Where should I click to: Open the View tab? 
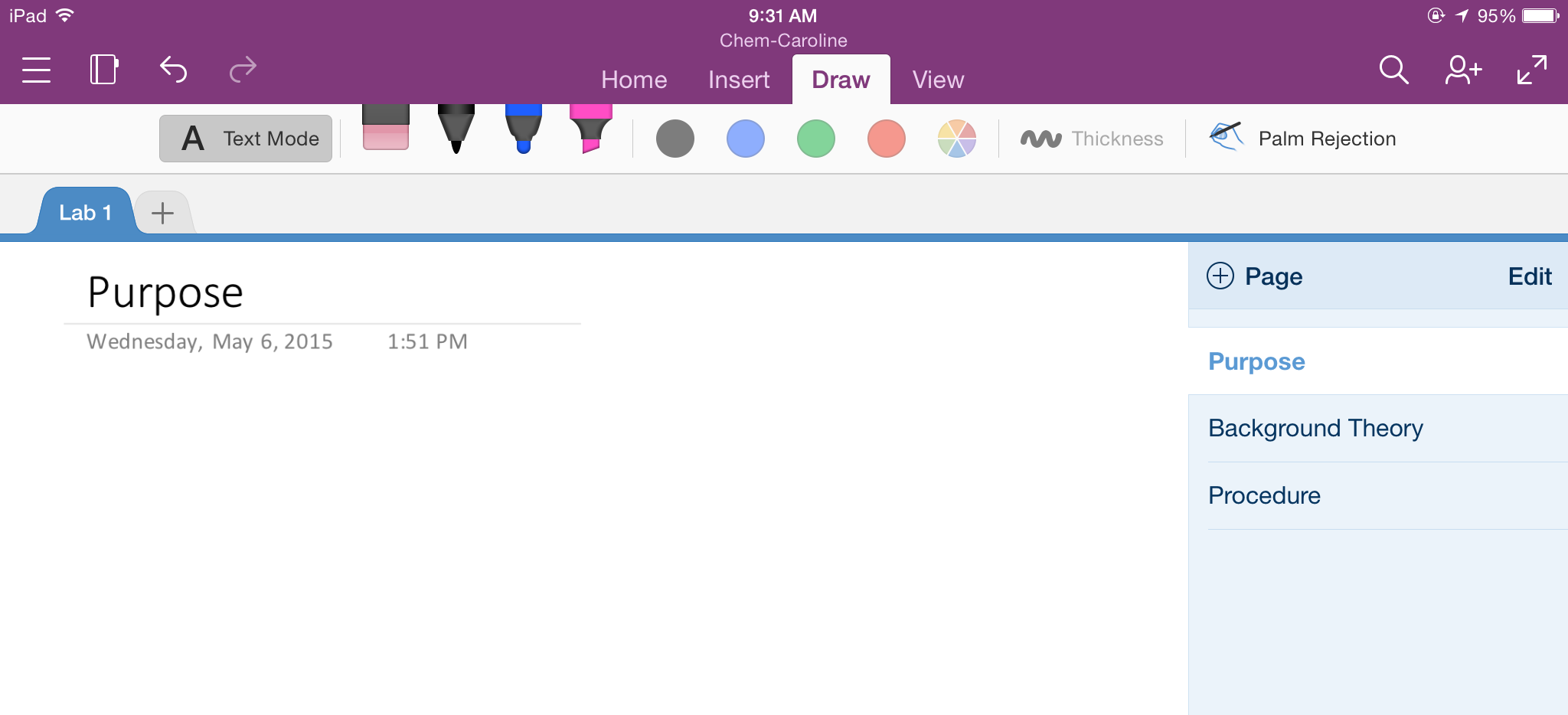938,80
